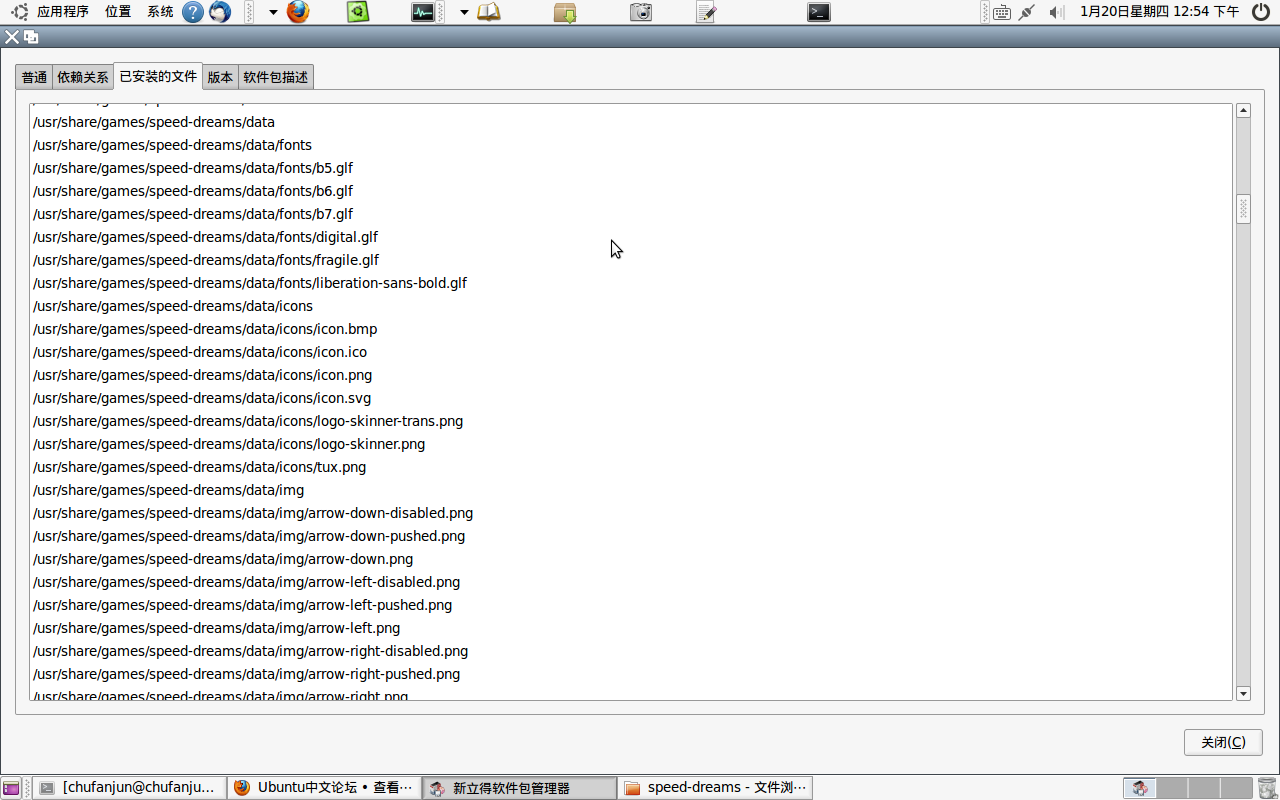
Task: Open the 位置 menu
Action: (x=118, y=12)
